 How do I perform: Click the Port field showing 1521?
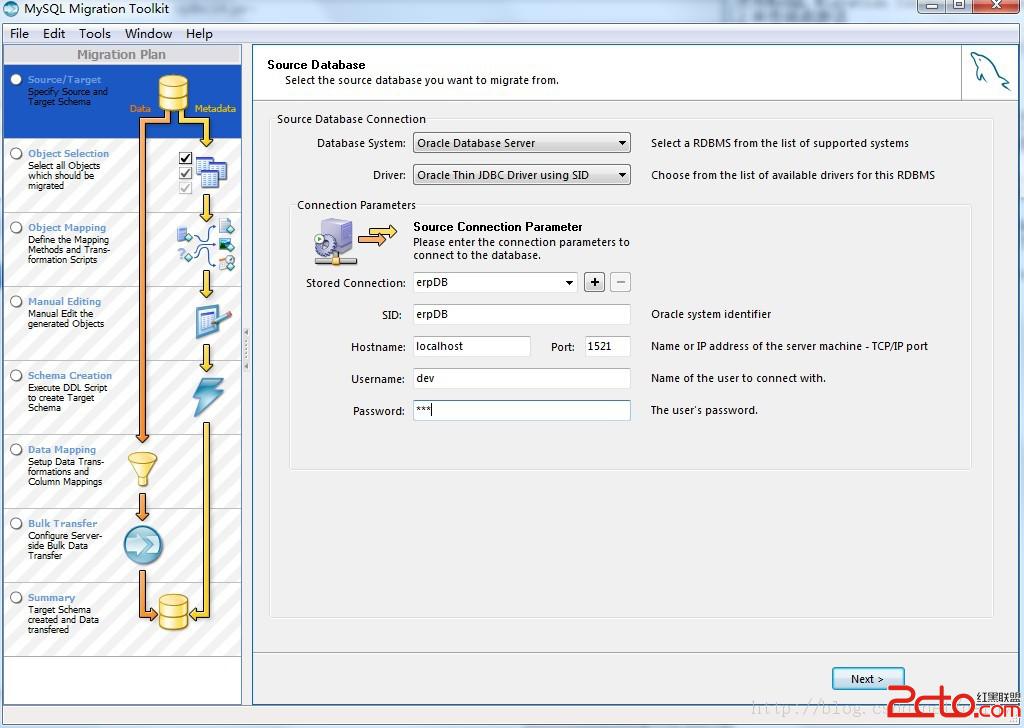click(x=607, y=346)
